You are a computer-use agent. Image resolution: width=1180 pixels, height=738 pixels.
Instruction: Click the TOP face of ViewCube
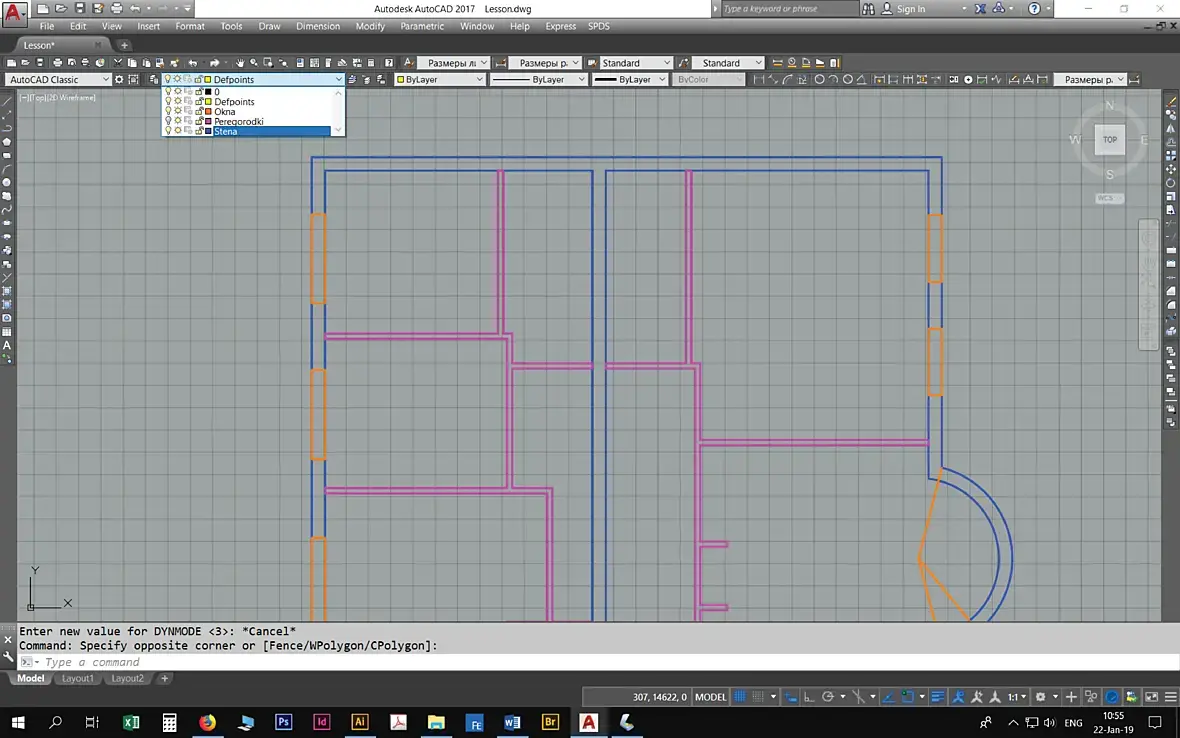point(1110,139)
